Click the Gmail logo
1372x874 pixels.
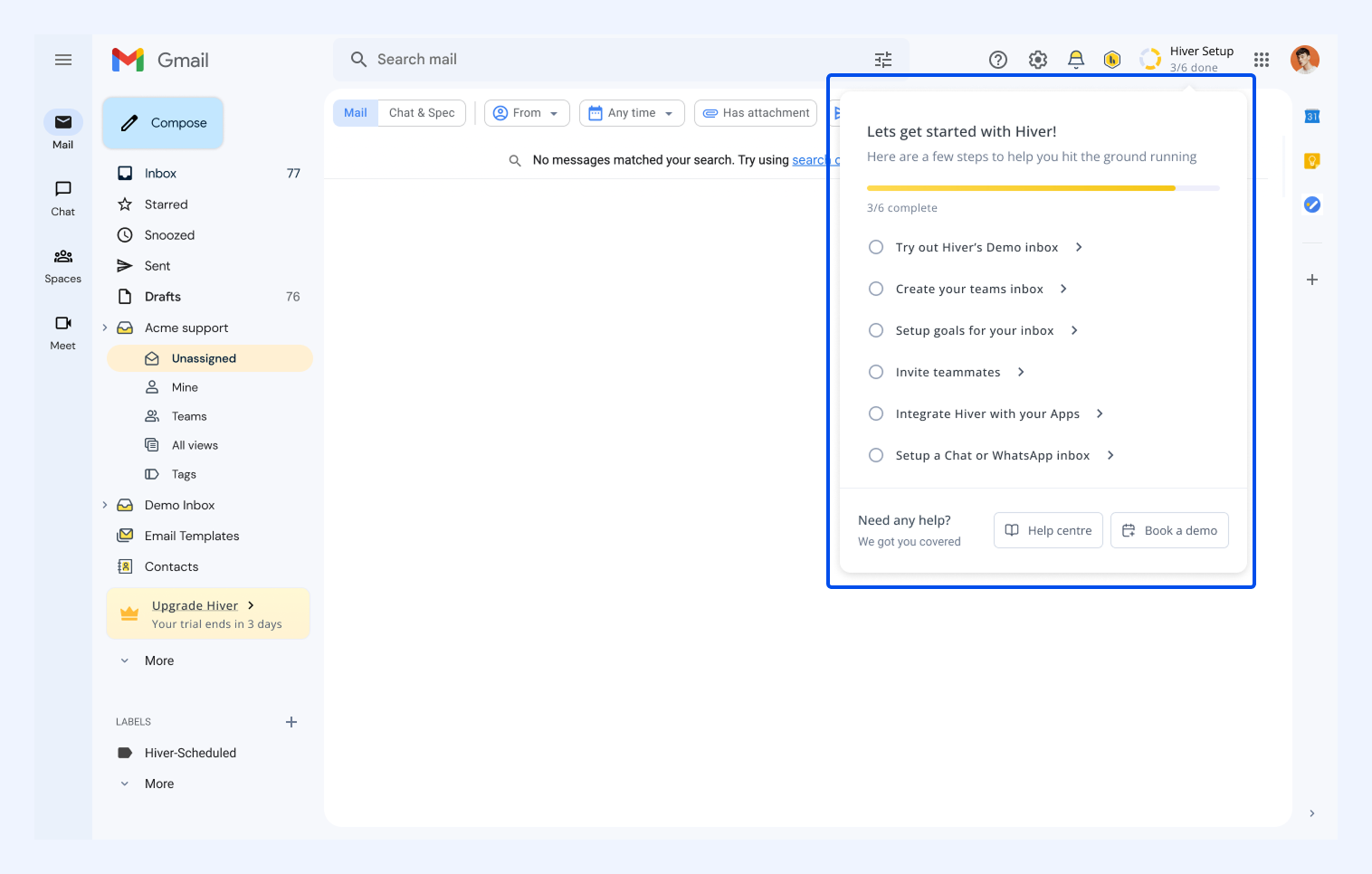[x=160, y=60]
